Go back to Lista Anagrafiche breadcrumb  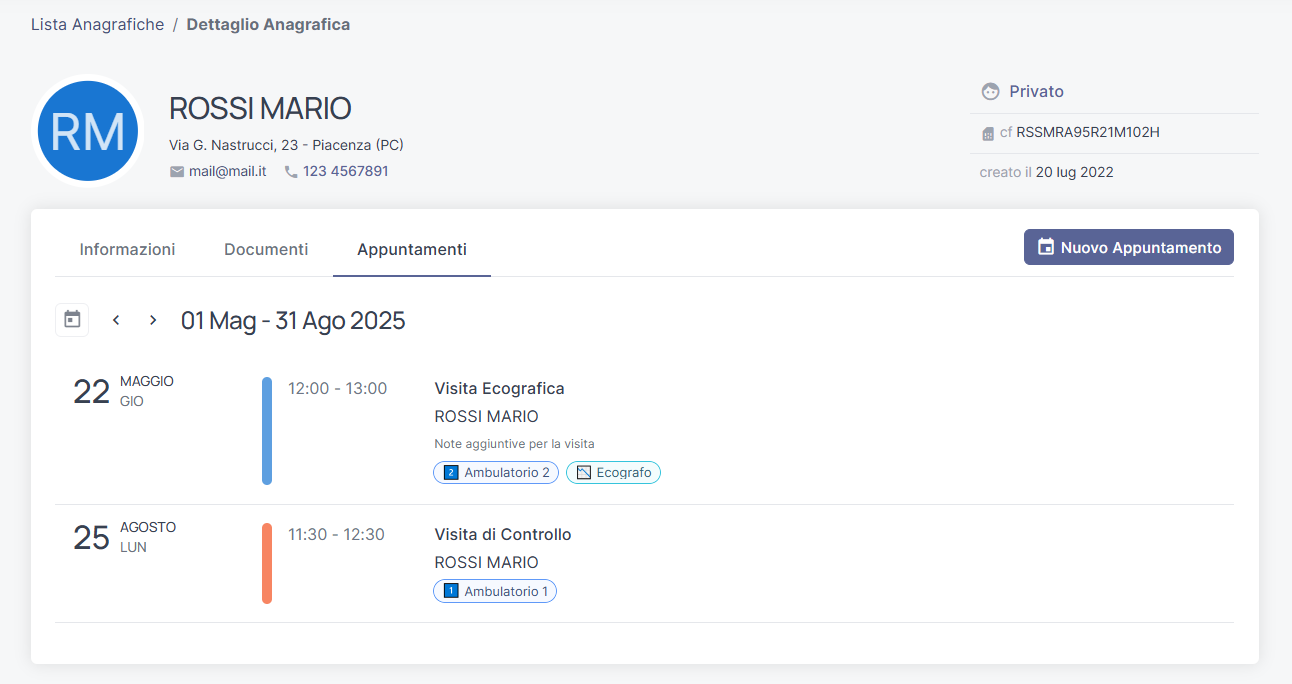tap(97, 25)
